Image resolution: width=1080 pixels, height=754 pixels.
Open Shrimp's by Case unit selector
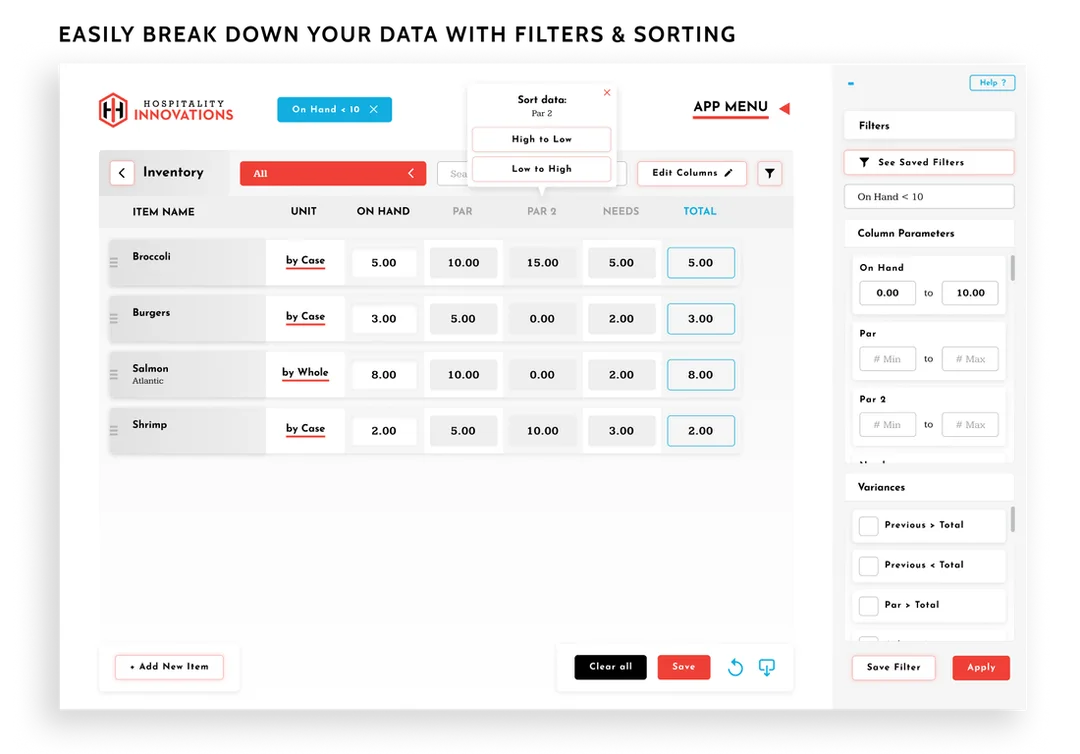tap(305, 428)
